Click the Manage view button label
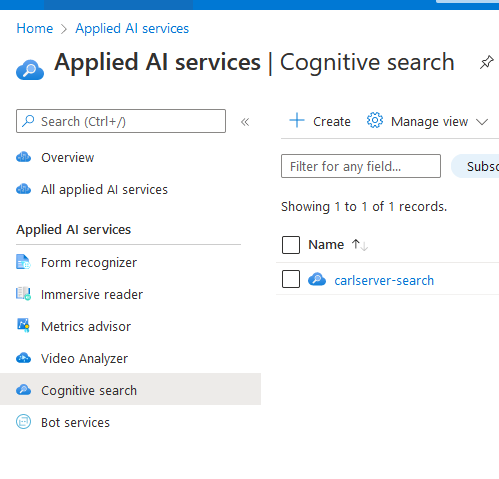 point(429,122)
